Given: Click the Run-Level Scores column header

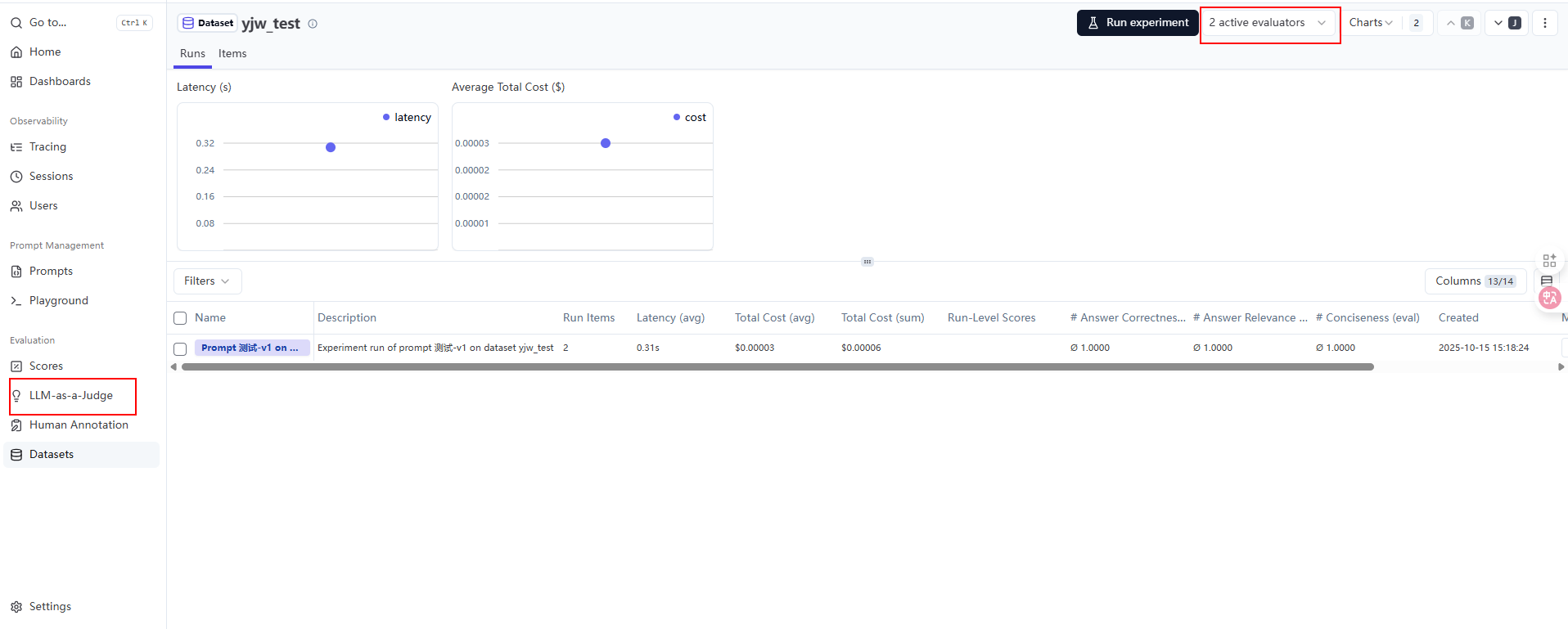Looking at the screenshot, I should [x=991, y=318].
